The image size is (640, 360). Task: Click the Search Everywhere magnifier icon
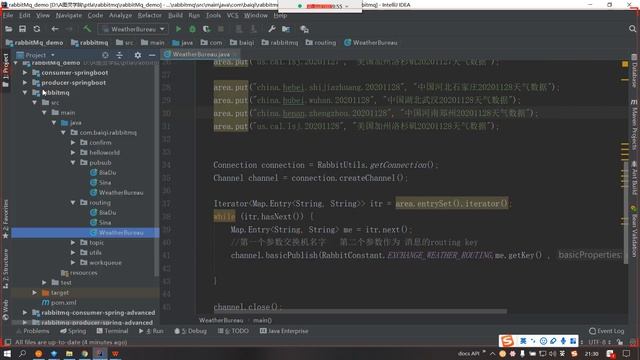[x=632, y=29]
